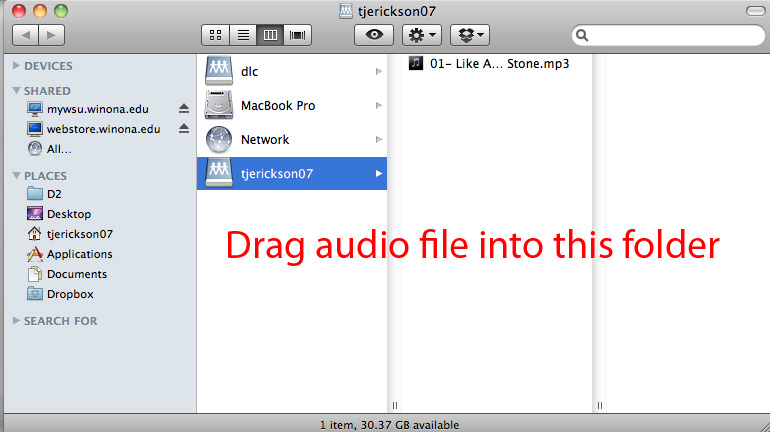The image size is (770, 432).
Task: Switch to list view mode
Action: click(242, 35)
